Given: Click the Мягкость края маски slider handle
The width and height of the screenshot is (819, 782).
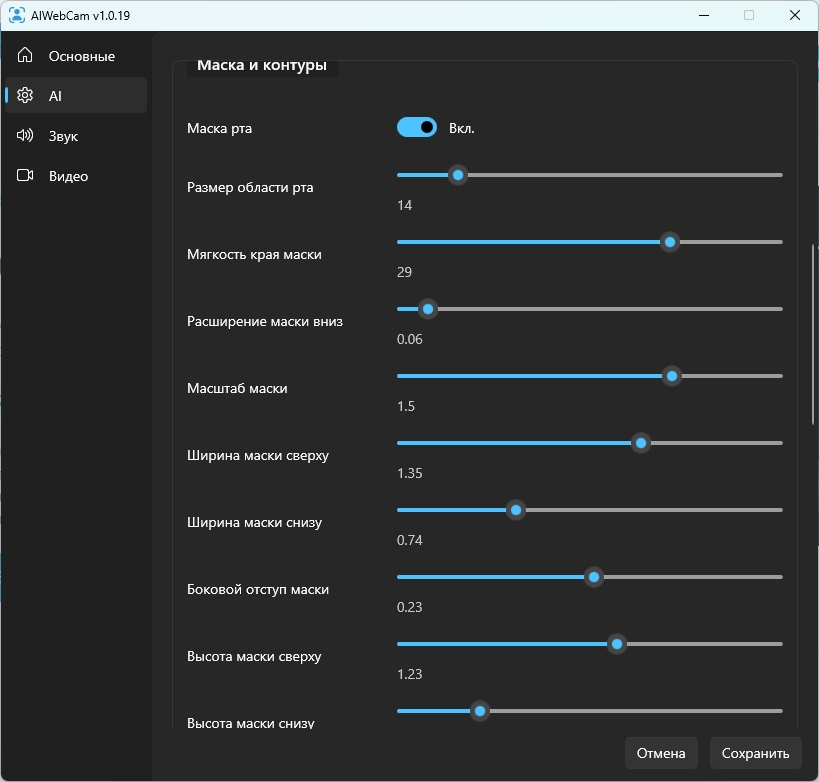Looking at the screenshot, I should coord(670,242).
